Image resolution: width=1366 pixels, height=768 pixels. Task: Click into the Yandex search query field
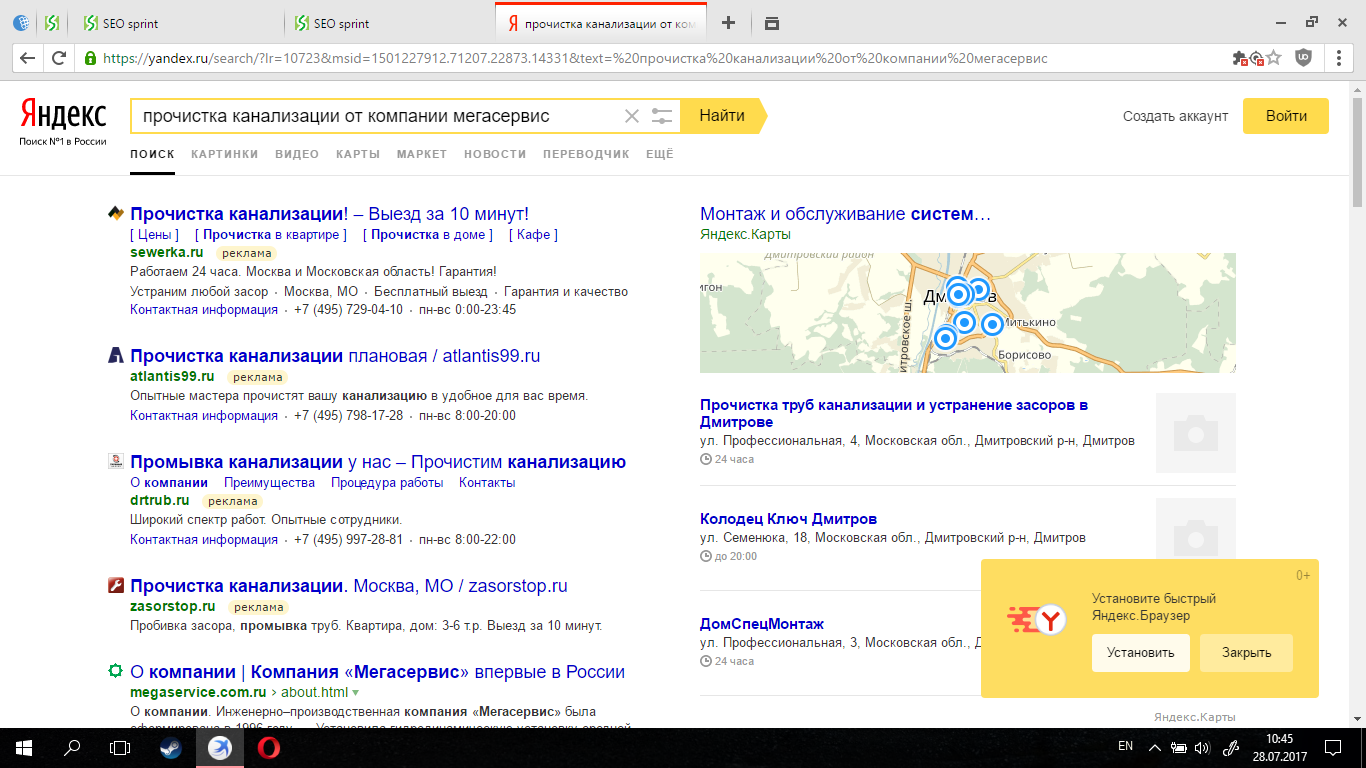(x=375, y=116)
